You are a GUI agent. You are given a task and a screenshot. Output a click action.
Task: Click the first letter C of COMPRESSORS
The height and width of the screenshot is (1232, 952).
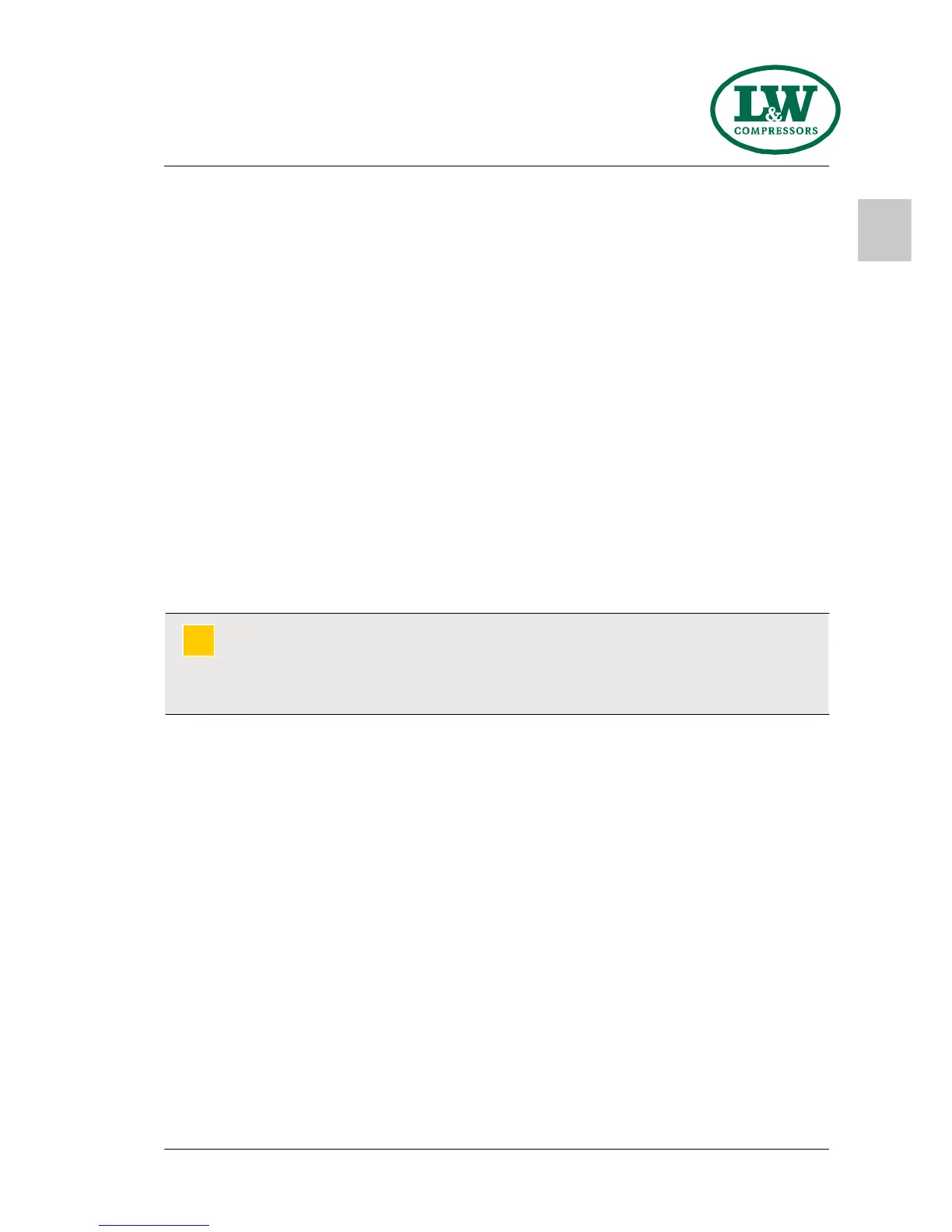click(737, 131)
